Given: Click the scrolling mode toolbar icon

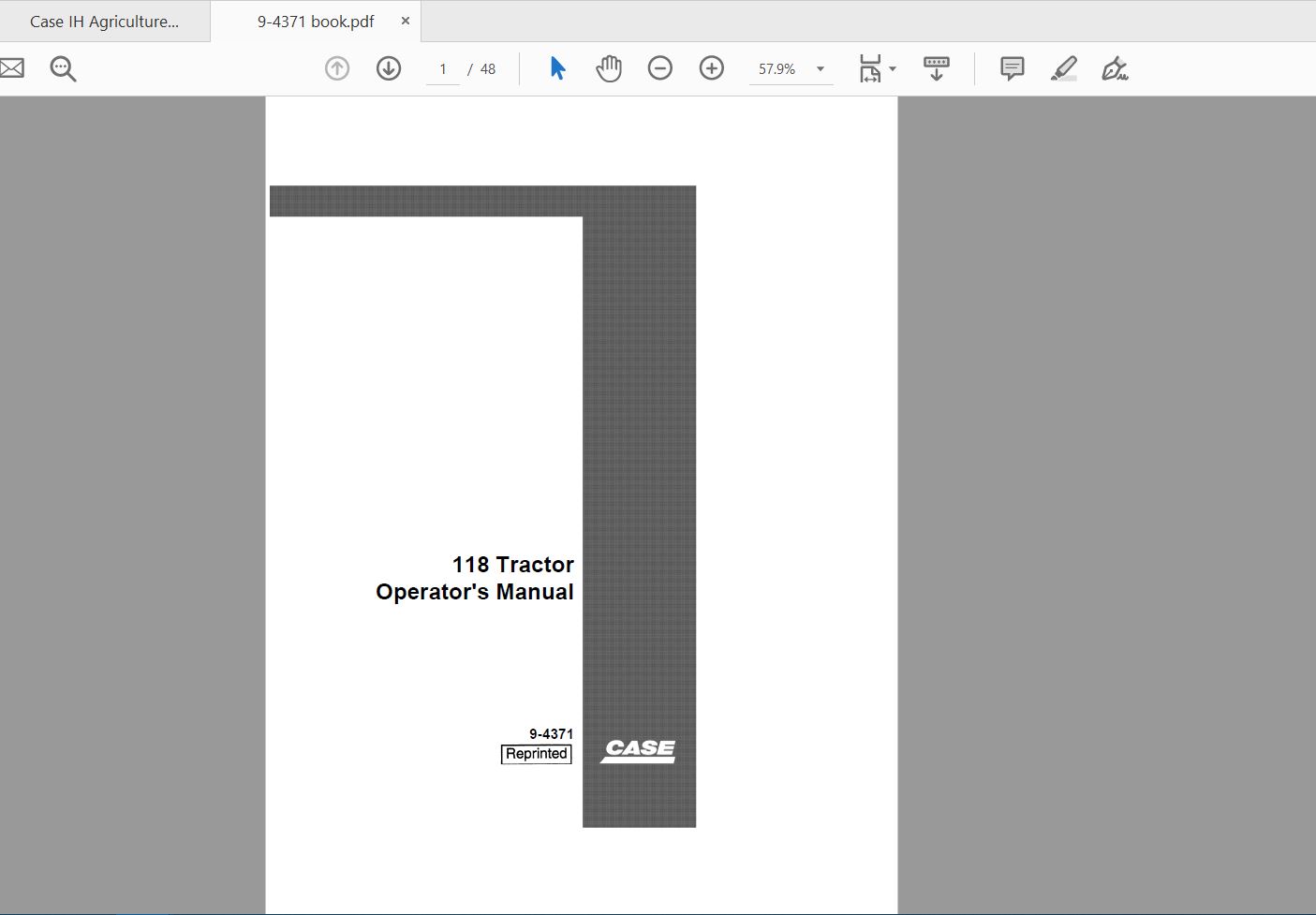Looking at the screenshot, I should (936, 68).
